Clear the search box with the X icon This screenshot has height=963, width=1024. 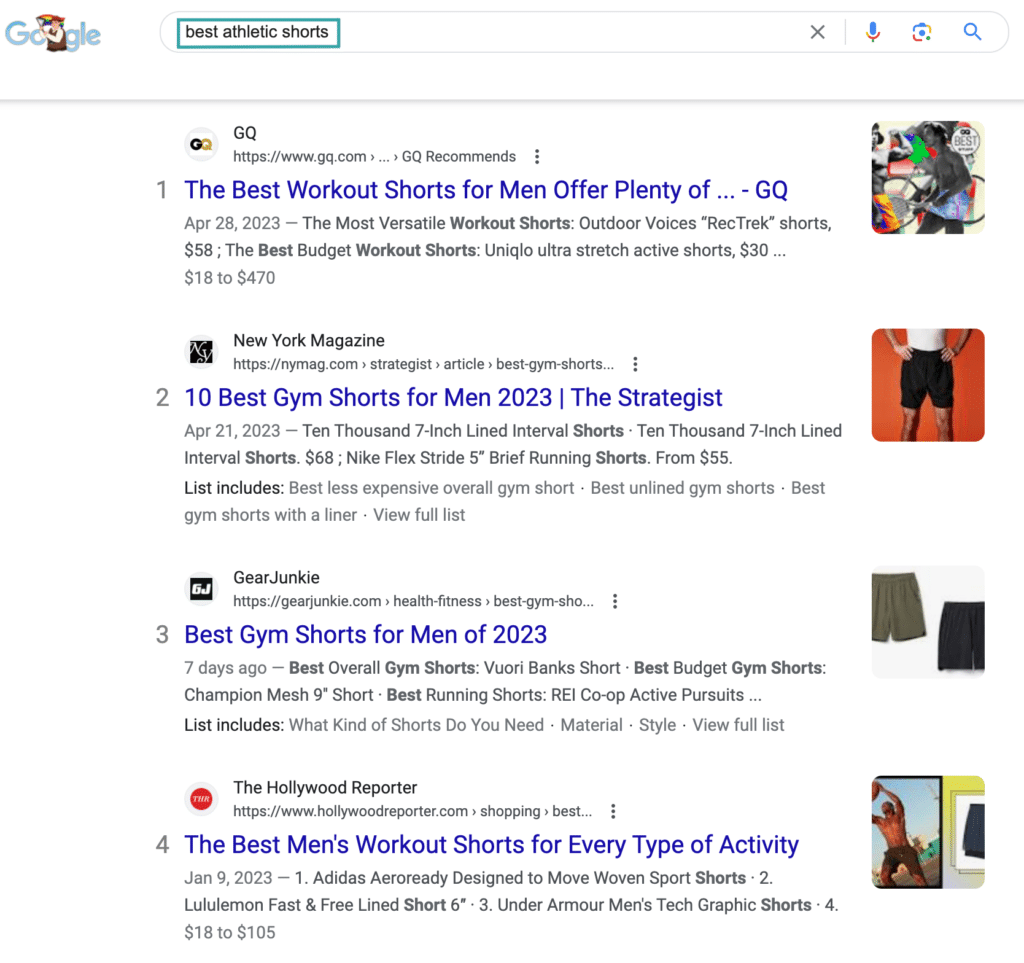[x=817, y=32]
